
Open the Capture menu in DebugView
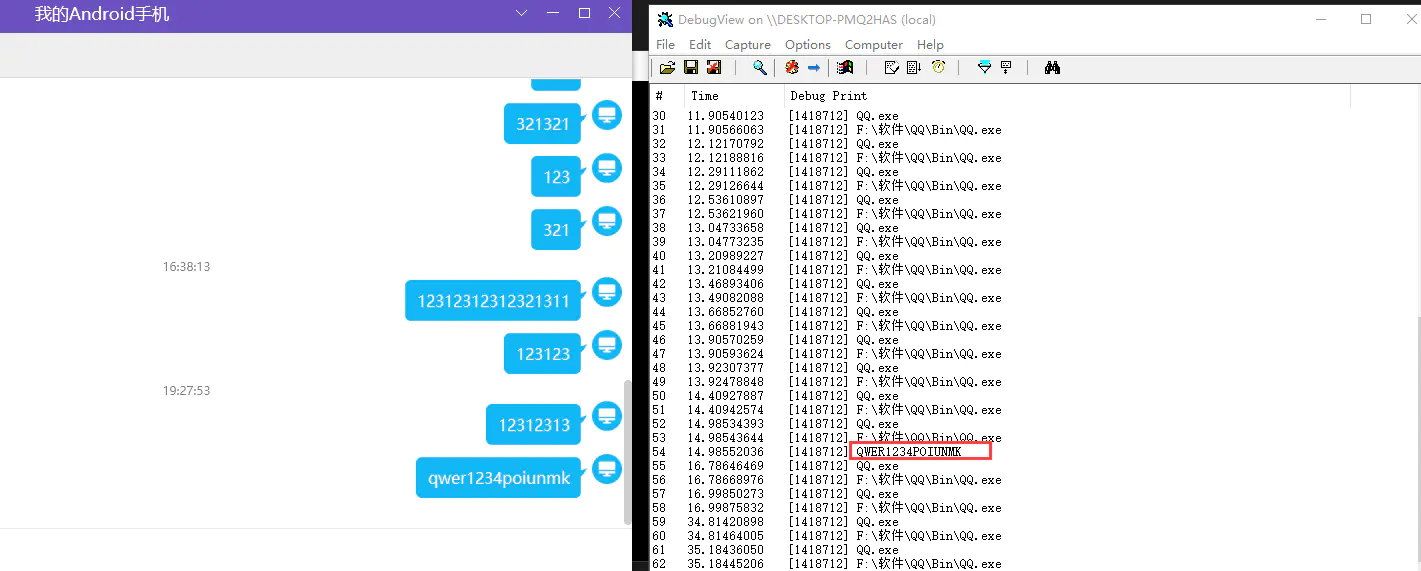coord(748,45)
